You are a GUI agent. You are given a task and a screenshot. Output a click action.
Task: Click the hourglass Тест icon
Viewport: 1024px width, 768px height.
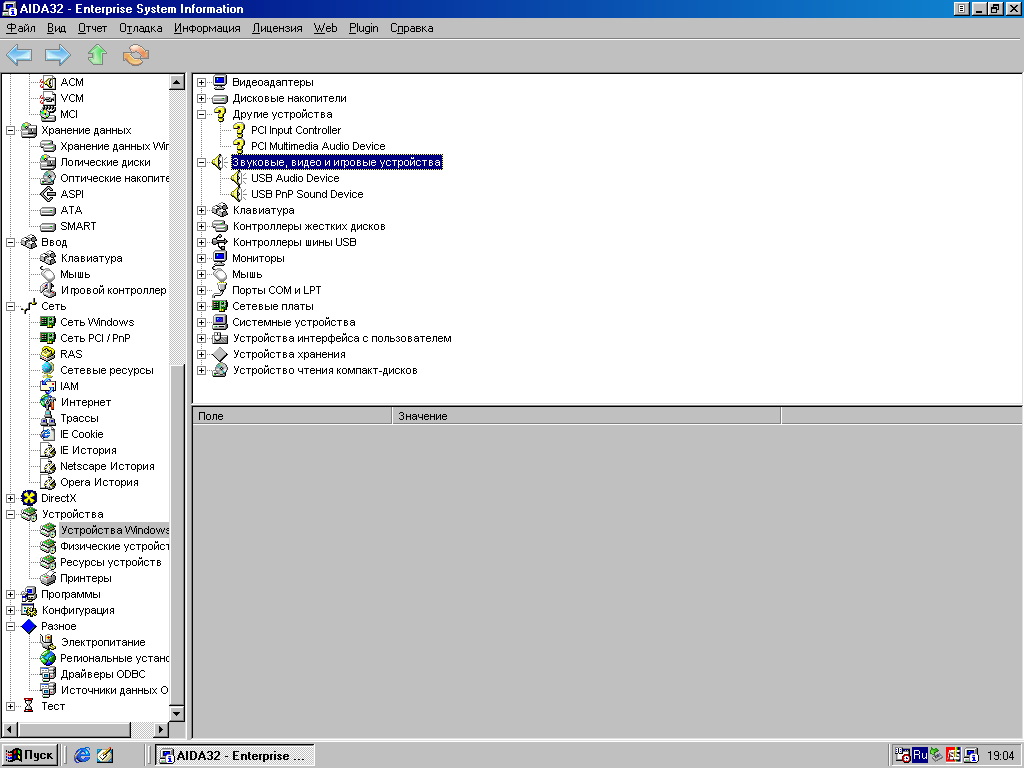click(x=29, y=706)
